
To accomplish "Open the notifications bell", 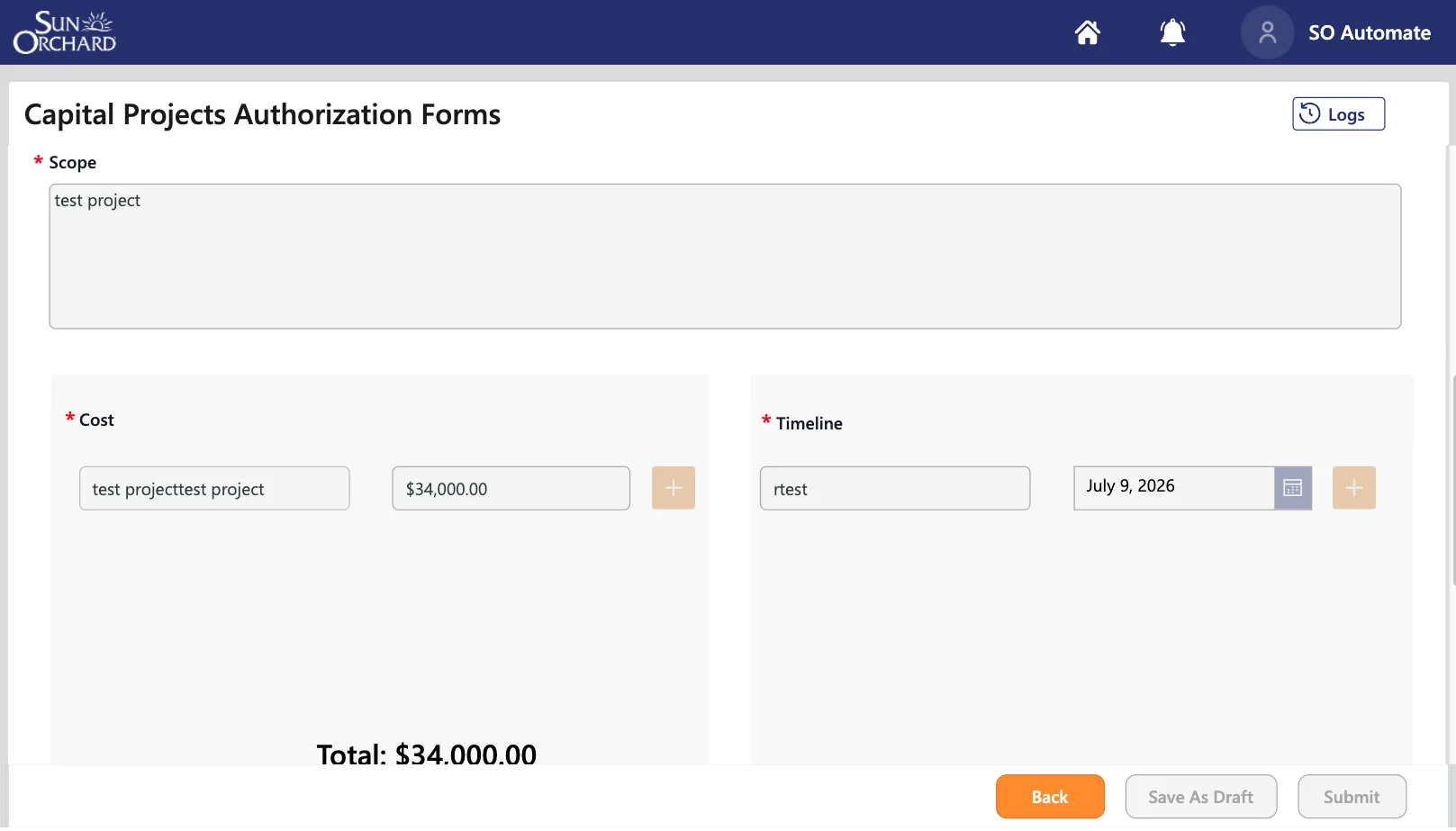I will coord(1171,32).
